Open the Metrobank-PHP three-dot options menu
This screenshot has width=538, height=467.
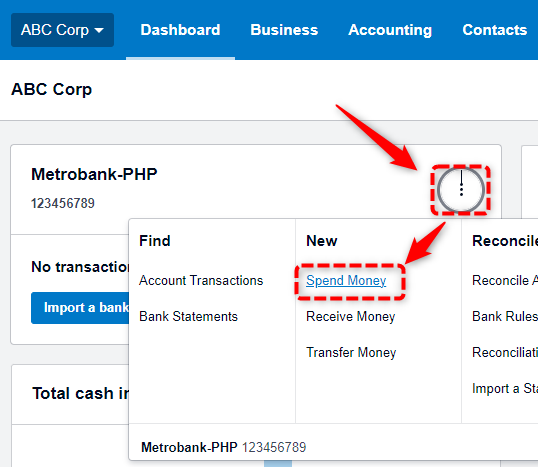pyautogui.click(x=461, y=190)
